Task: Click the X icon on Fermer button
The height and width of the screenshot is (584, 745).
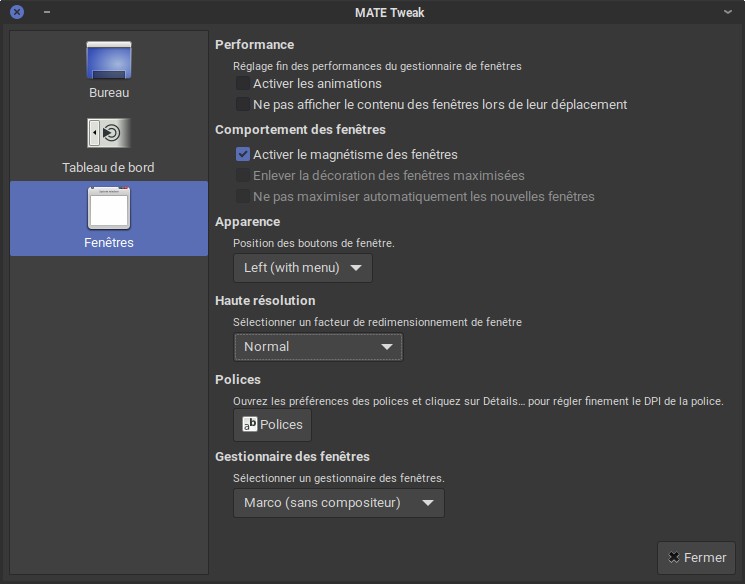Action: pos(674,557)
